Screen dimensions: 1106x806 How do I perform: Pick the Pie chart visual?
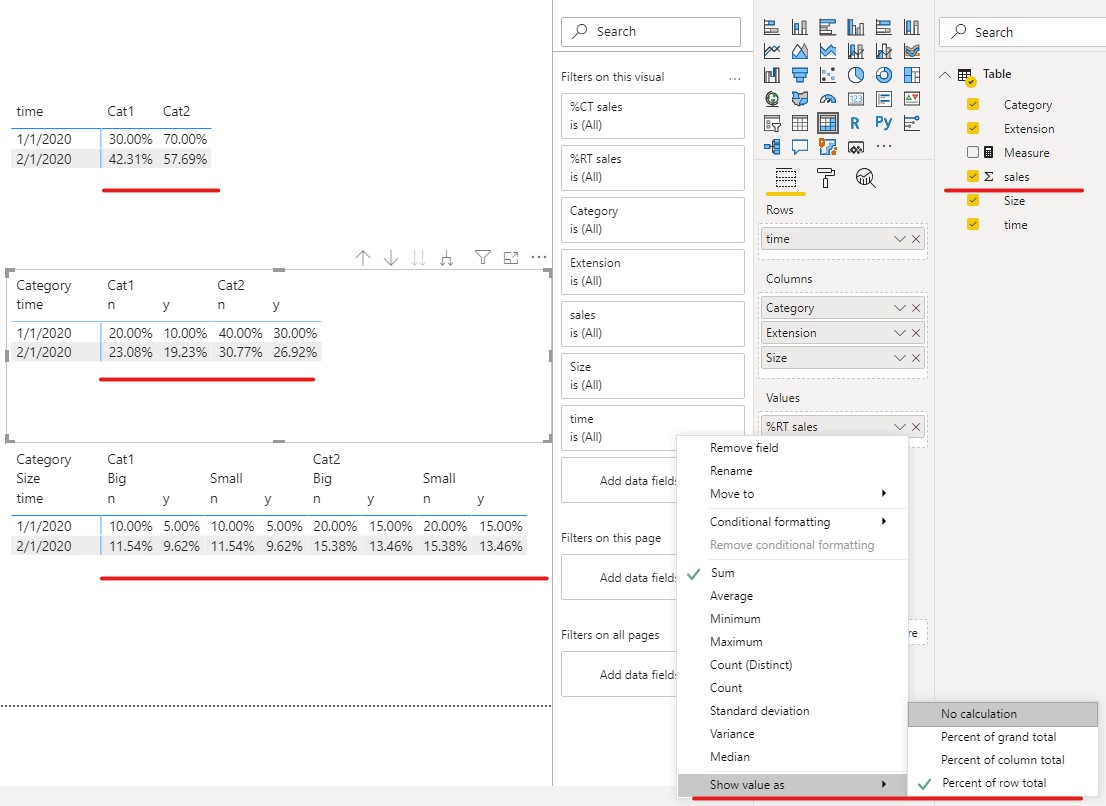(856, 75)
